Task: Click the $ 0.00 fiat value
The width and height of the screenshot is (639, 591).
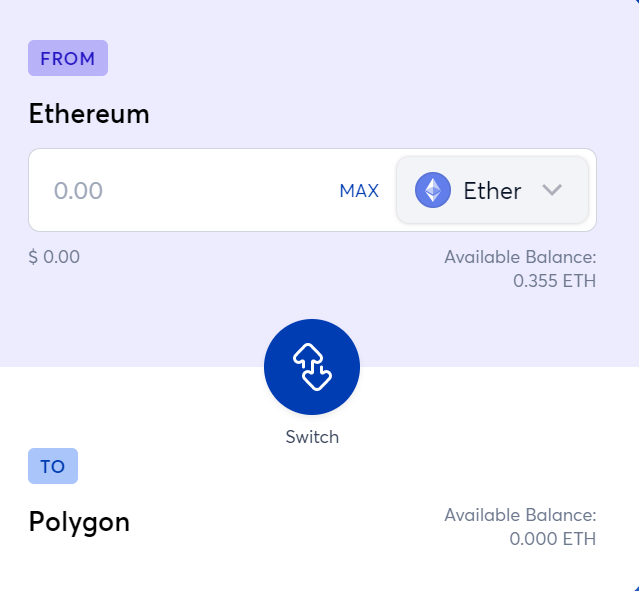Action: pyautogui.click(x=54, y=257)
